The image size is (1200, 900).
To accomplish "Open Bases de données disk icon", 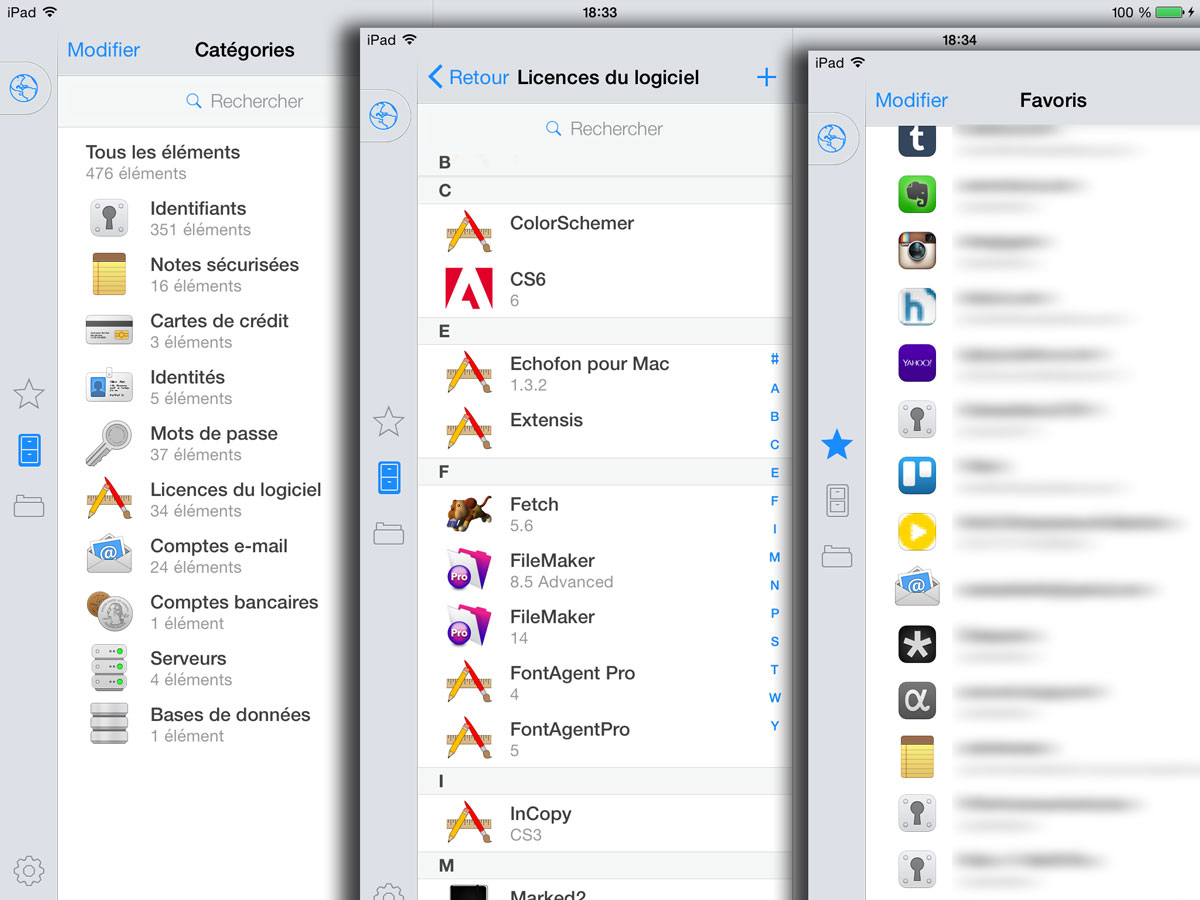I will [x=110, y=724].
